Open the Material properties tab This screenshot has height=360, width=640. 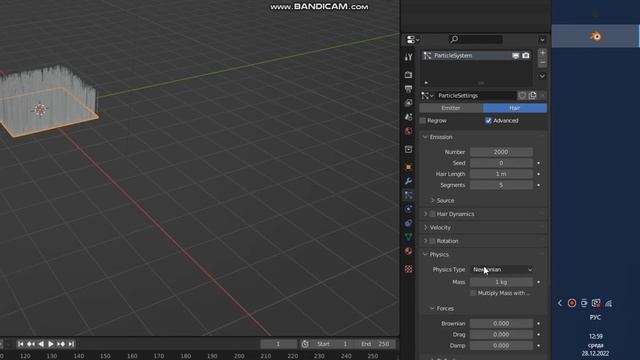[x=409, y=251]
